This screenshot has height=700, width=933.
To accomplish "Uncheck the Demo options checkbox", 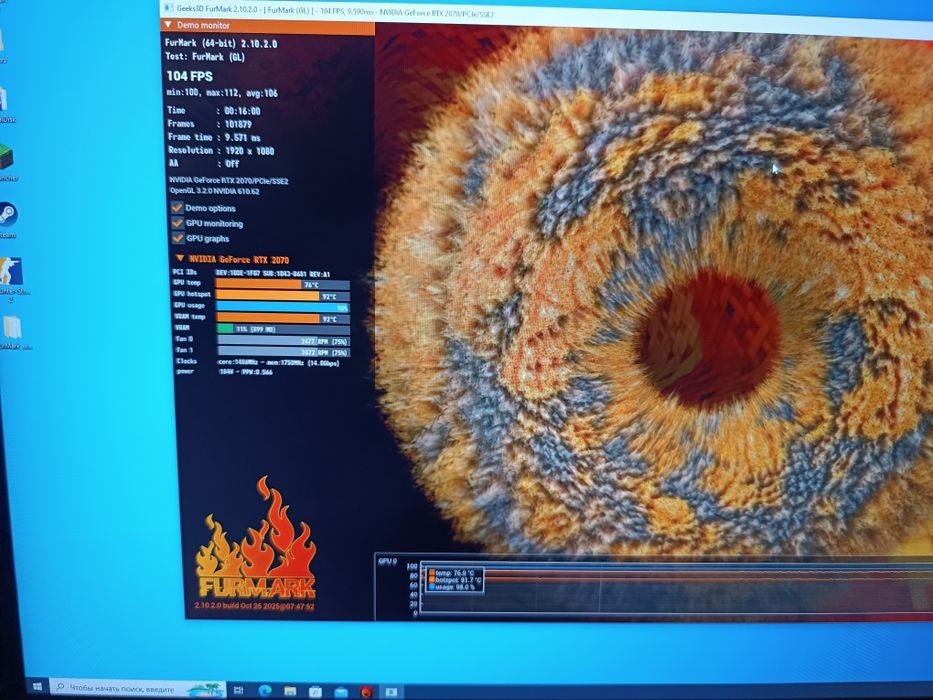I will (177, 208).
